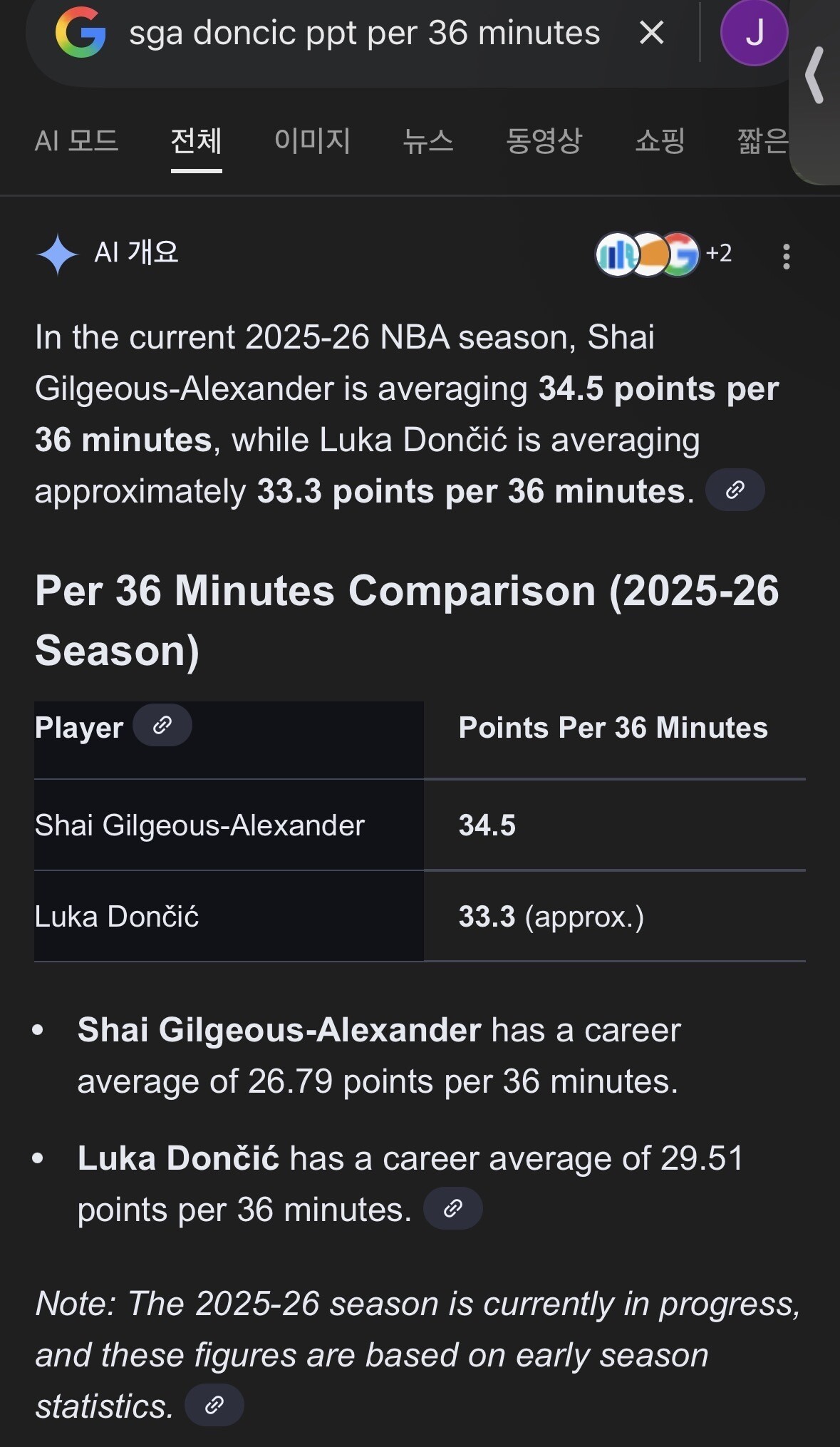Select the 동영상 tab
The height and width of the screenshot is (1447, 840).
click(x=544, y=140)
